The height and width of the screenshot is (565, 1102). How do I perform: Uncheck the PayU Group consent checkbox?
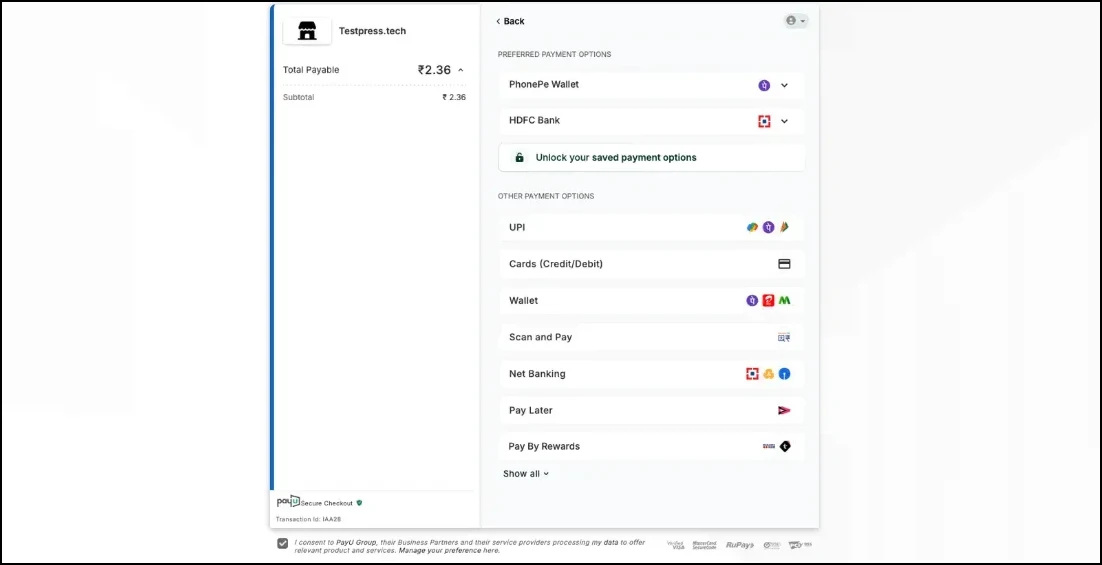[x=283, y=543]
